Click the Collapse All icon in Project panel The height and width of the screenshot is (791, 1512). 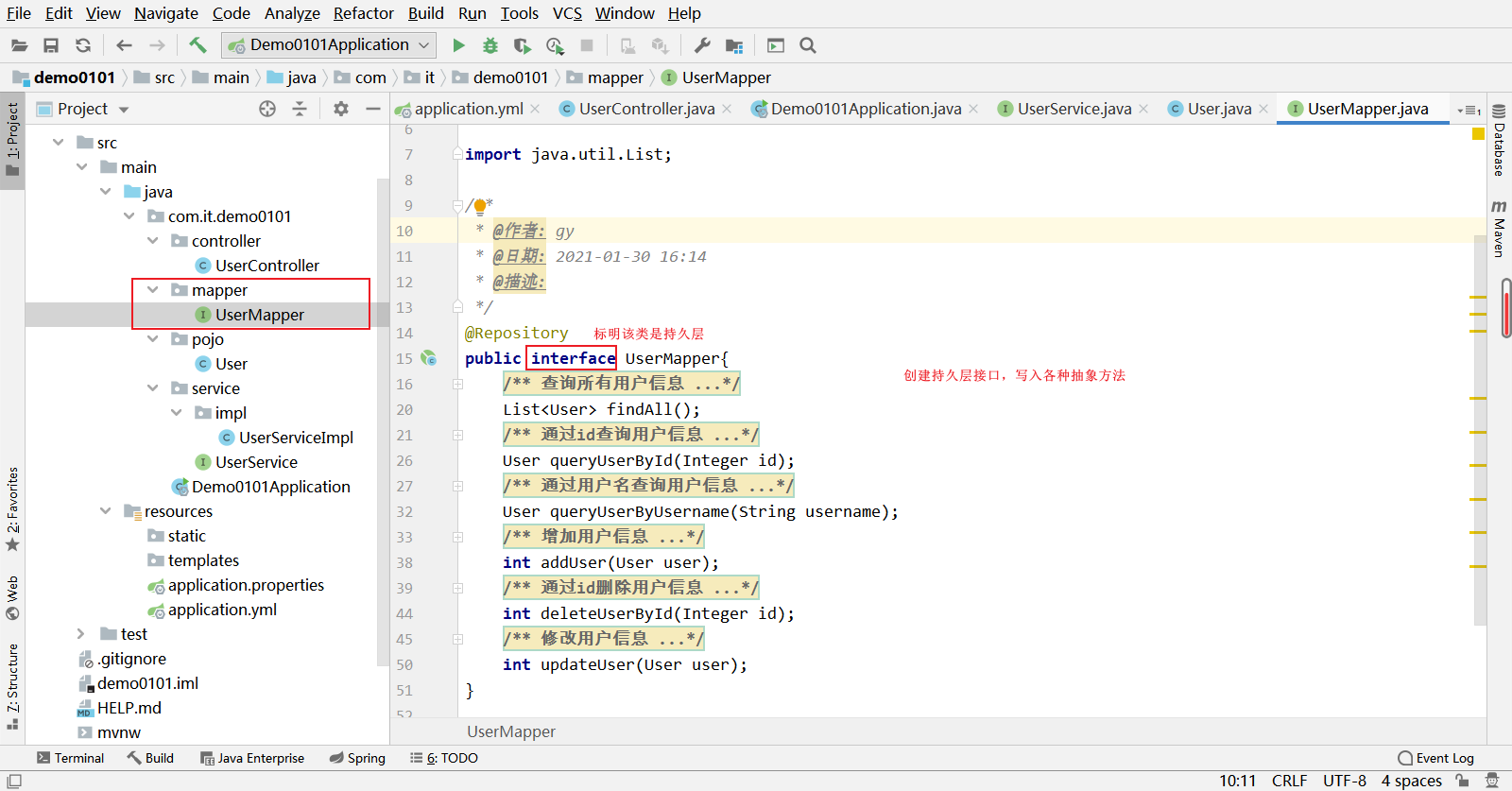pyautogui.click(x=300, y=109)
